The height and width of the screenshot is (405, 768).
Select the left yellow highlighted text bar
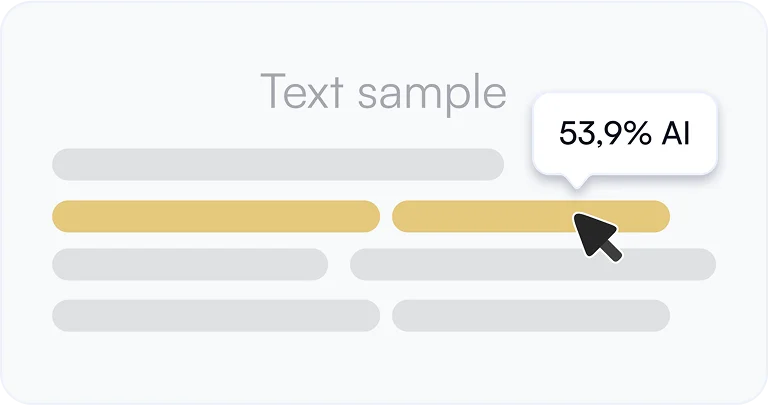pyautogui.click(x=215, y=216)
